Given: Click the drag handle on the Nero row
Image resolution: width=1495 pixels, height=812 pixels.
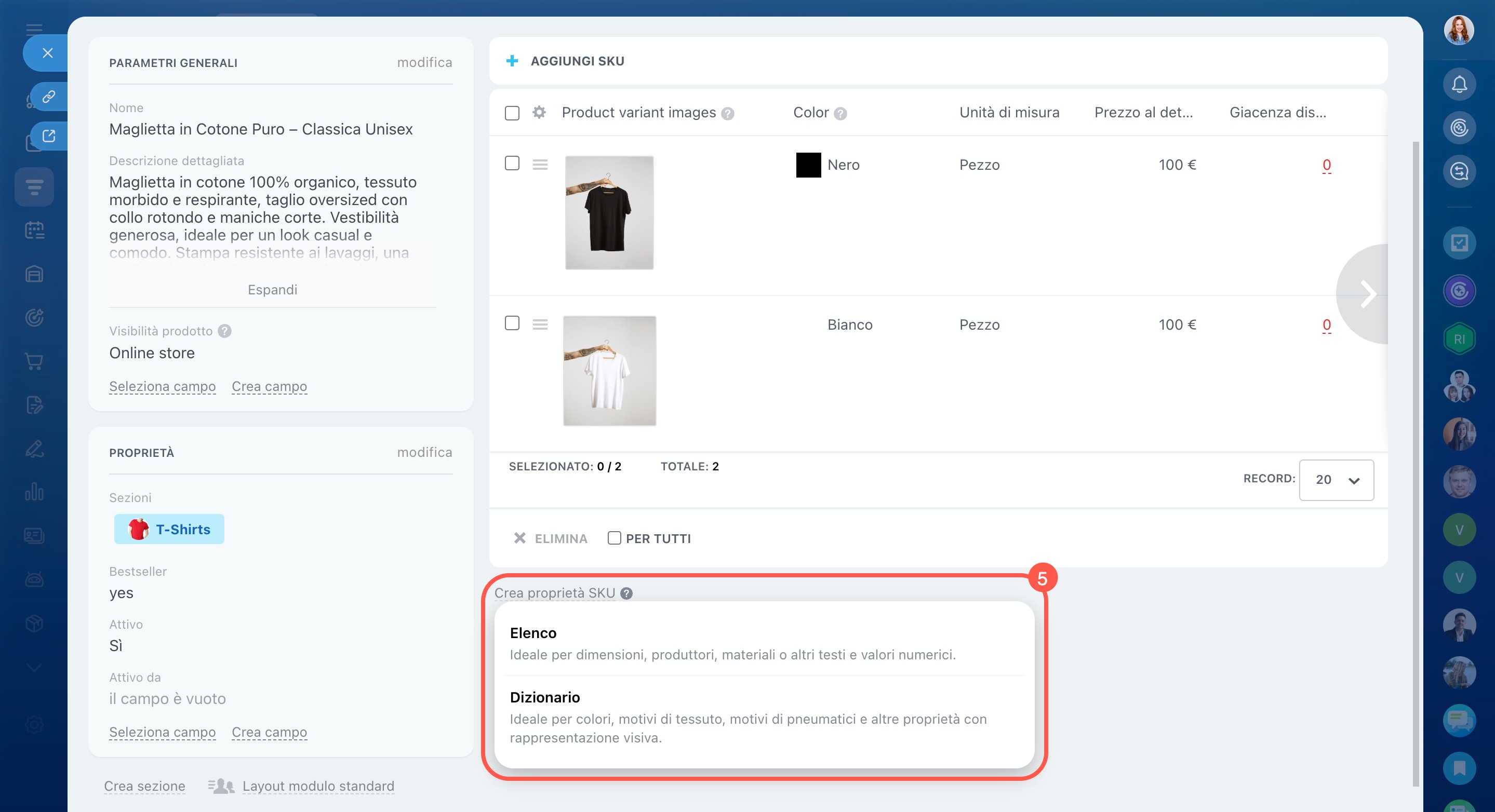Looking at the screenshot, I should (x=540, y=165).
